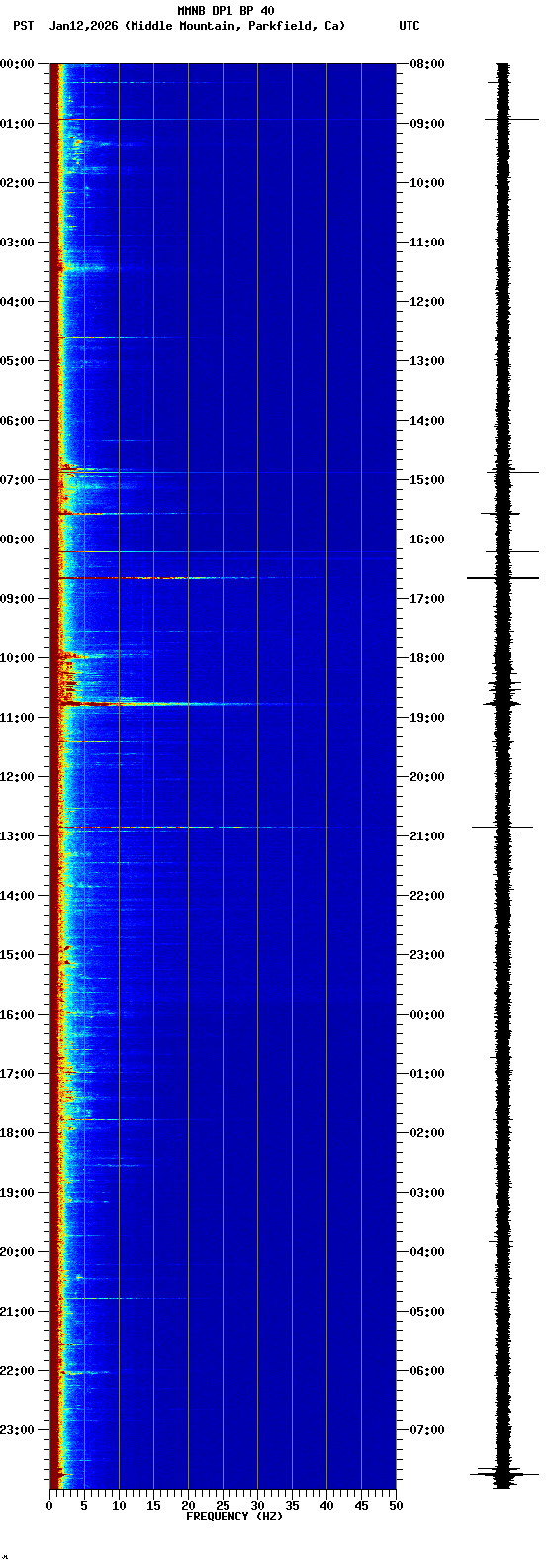This screenshot has width=546, height=1568.
Task: Click the PST time label '00:00'
Action: (x=17, y=64)
